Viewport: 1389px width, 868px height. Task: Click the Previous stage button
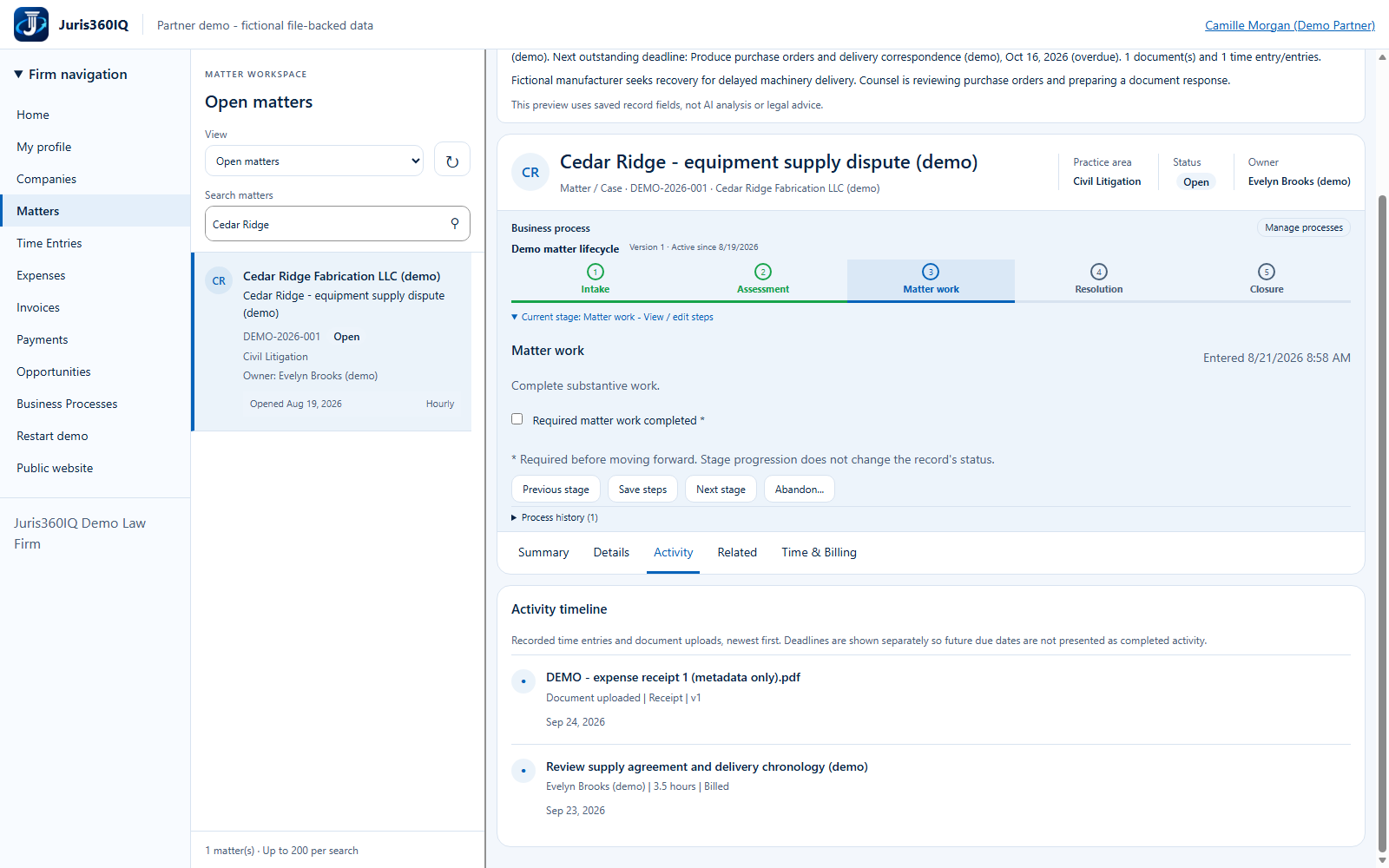[x=556, y=489]
